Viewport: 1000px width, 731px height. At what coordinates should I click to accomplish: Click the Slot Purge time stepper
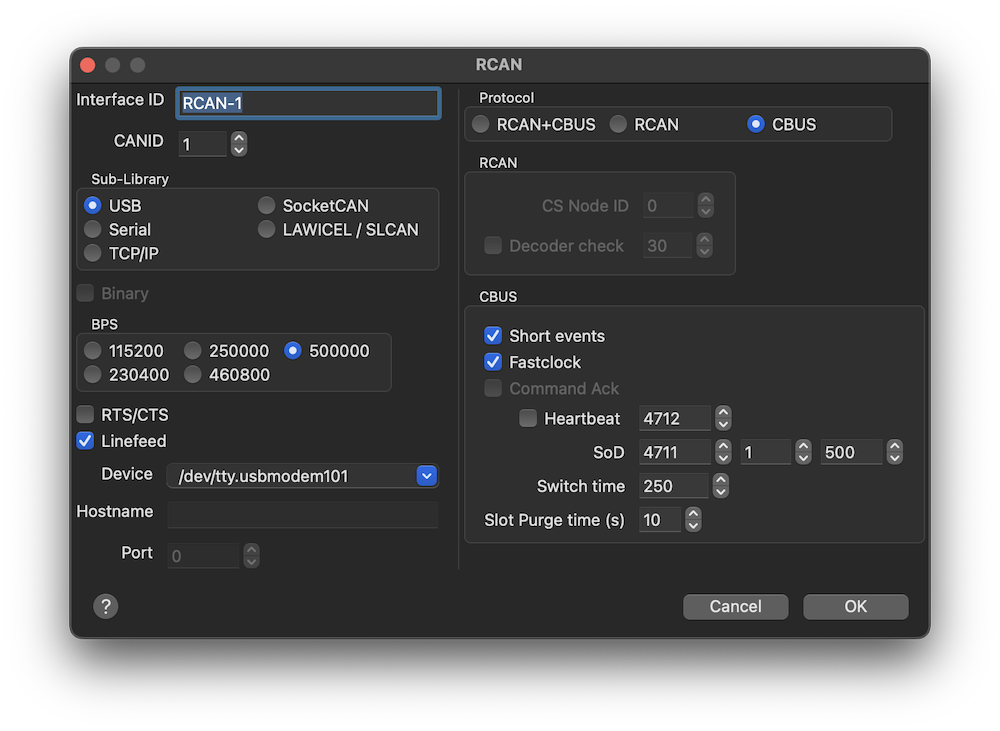tap(692, 520)
